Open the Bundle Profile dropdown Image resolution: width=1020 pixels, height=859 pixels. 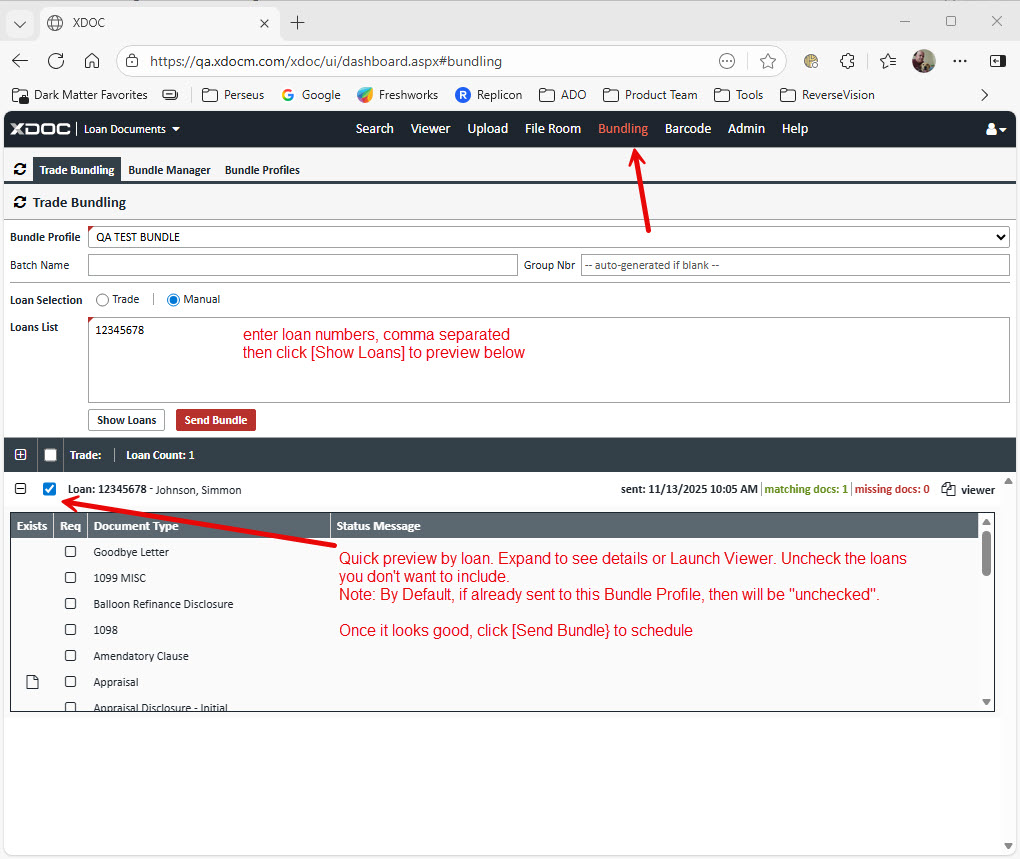pyautogui.click(x=548, y=237)
